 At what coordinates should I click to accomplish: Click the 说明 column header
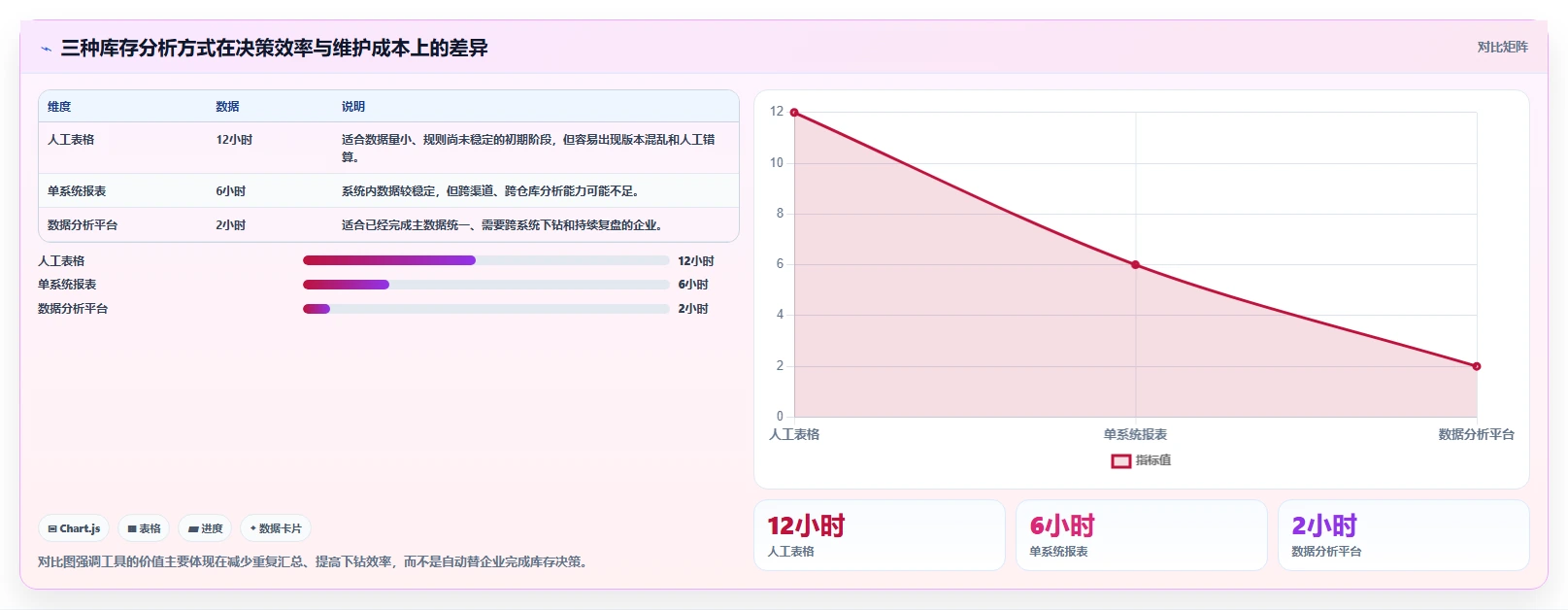click(353, 107)
